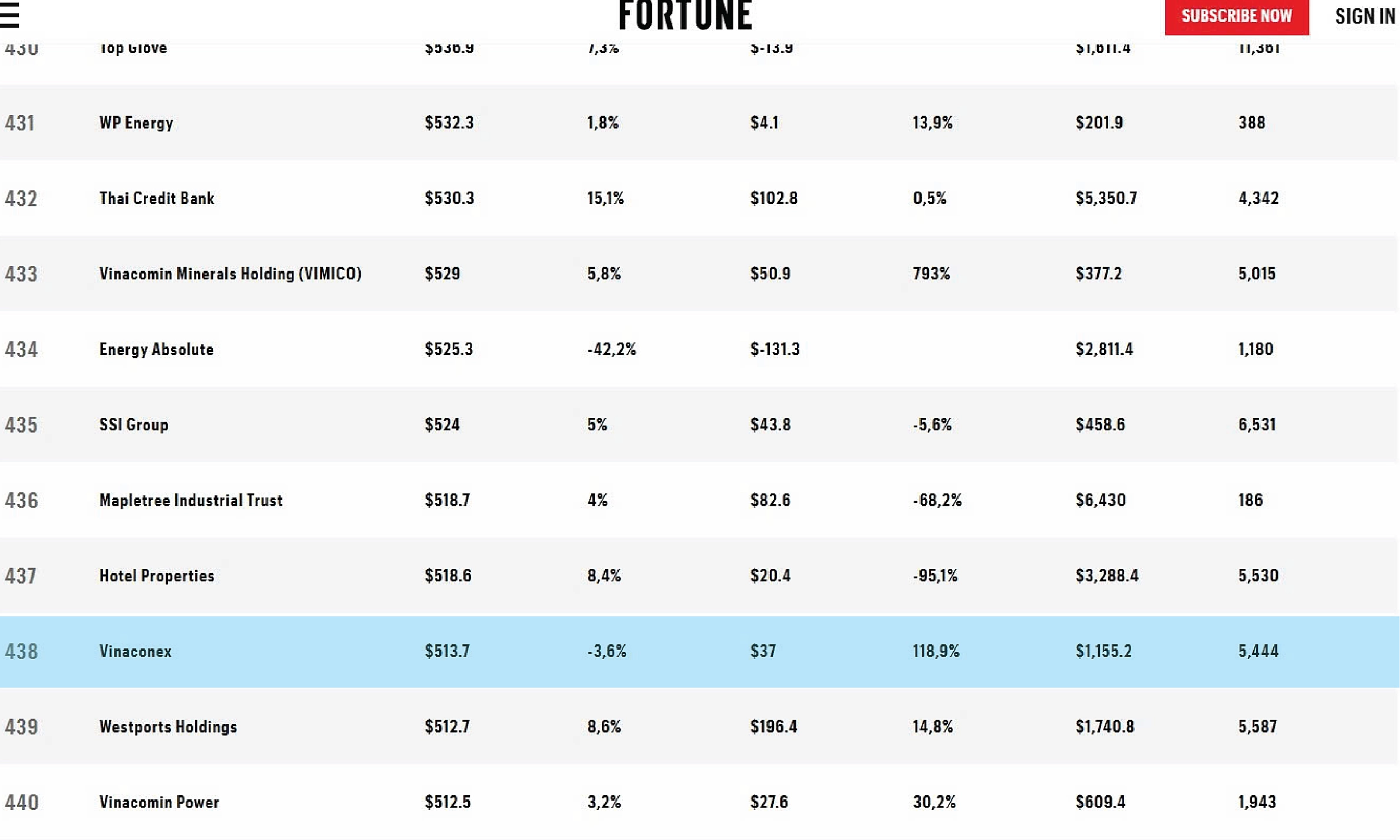Select the SSI Group row
The height and width of the screenshot is (840, 1400).
[134, 424]
